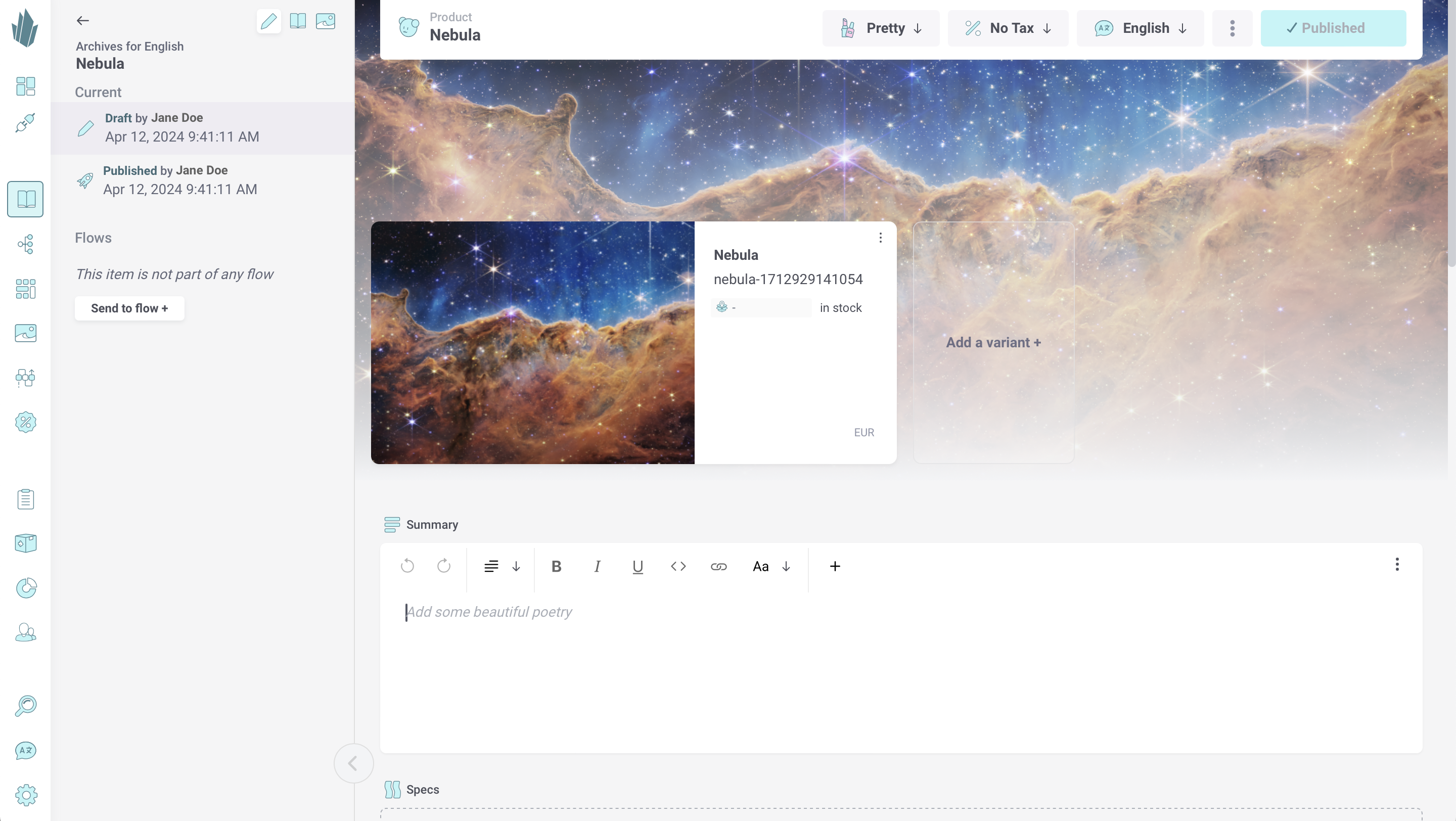Open the package box icon in sidebar
The width and height of the screenshot is (1456, 821).
25,543
